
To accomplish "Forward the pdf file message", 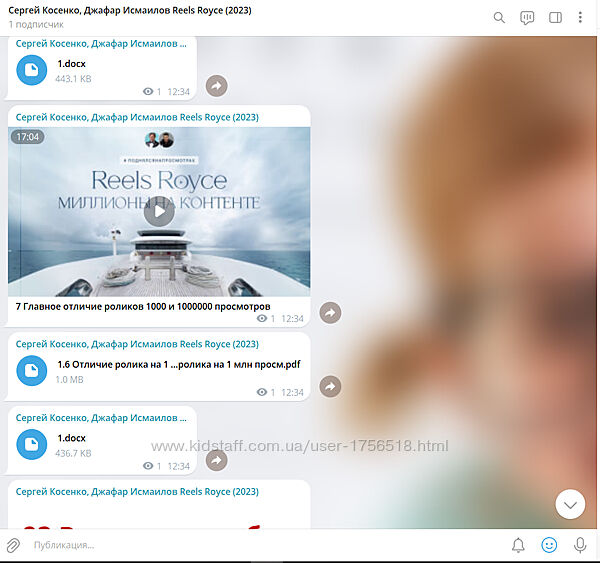I will 330,386.
